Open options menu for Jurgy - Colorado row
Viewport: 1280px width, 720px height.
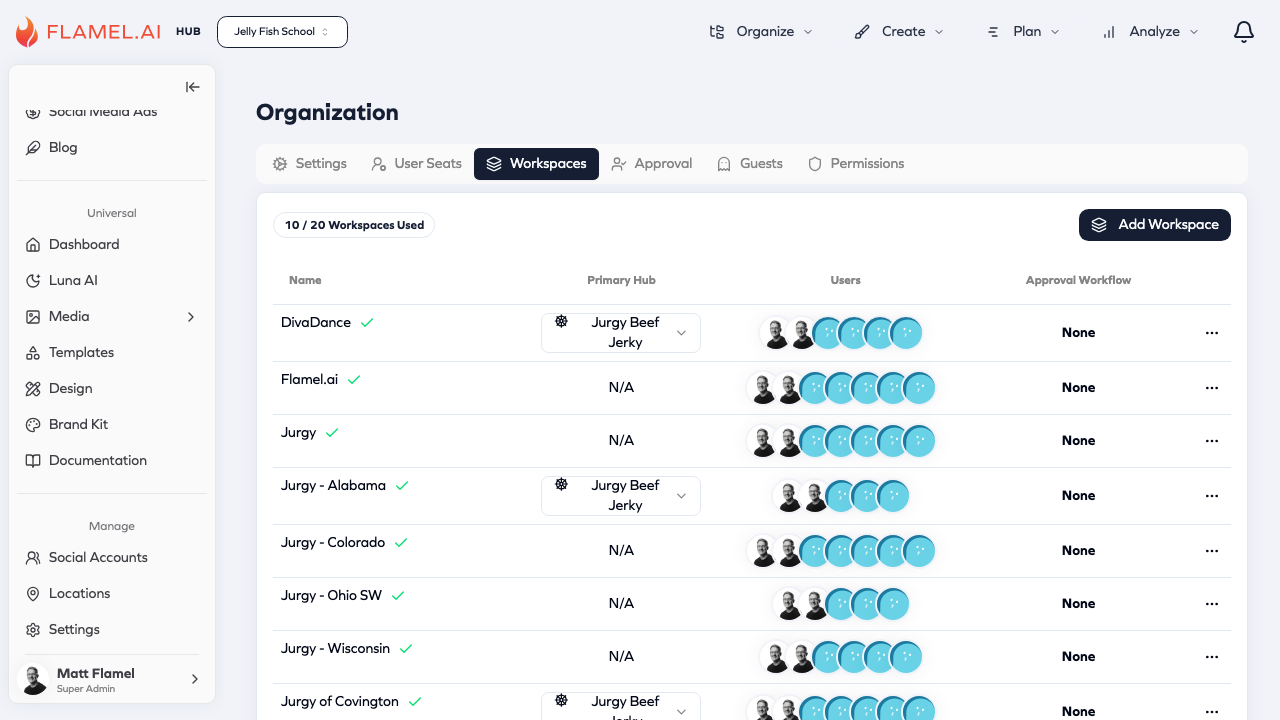[1212, 551]
